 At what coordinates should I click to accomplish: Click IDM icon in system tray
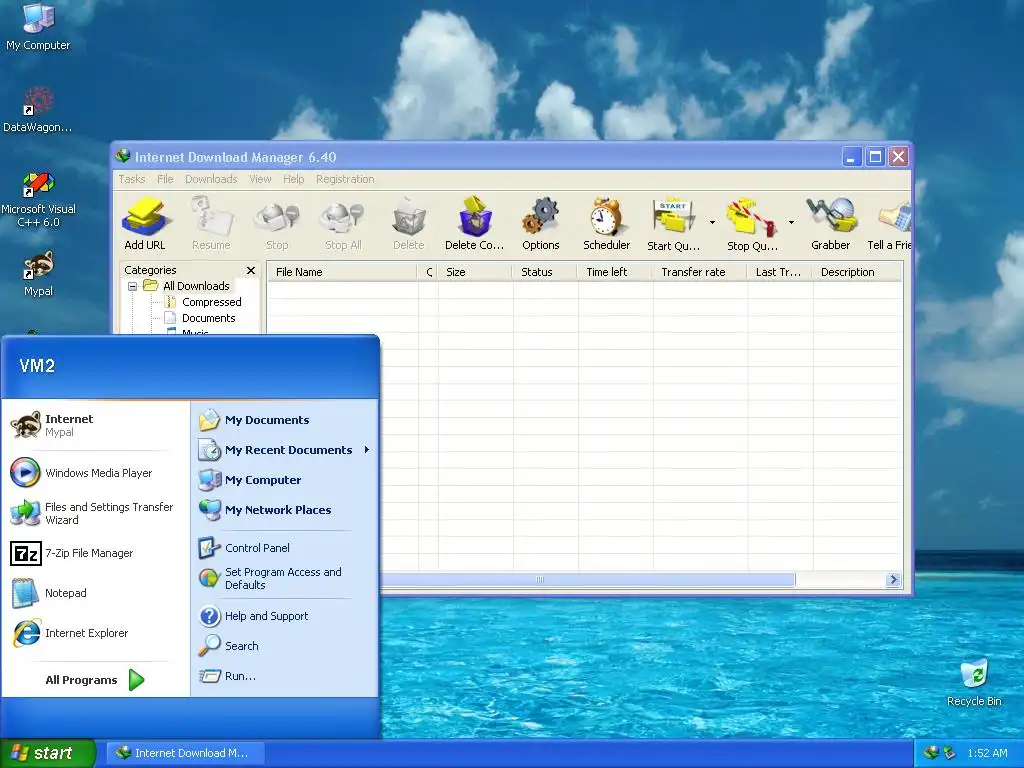[931, 753]
